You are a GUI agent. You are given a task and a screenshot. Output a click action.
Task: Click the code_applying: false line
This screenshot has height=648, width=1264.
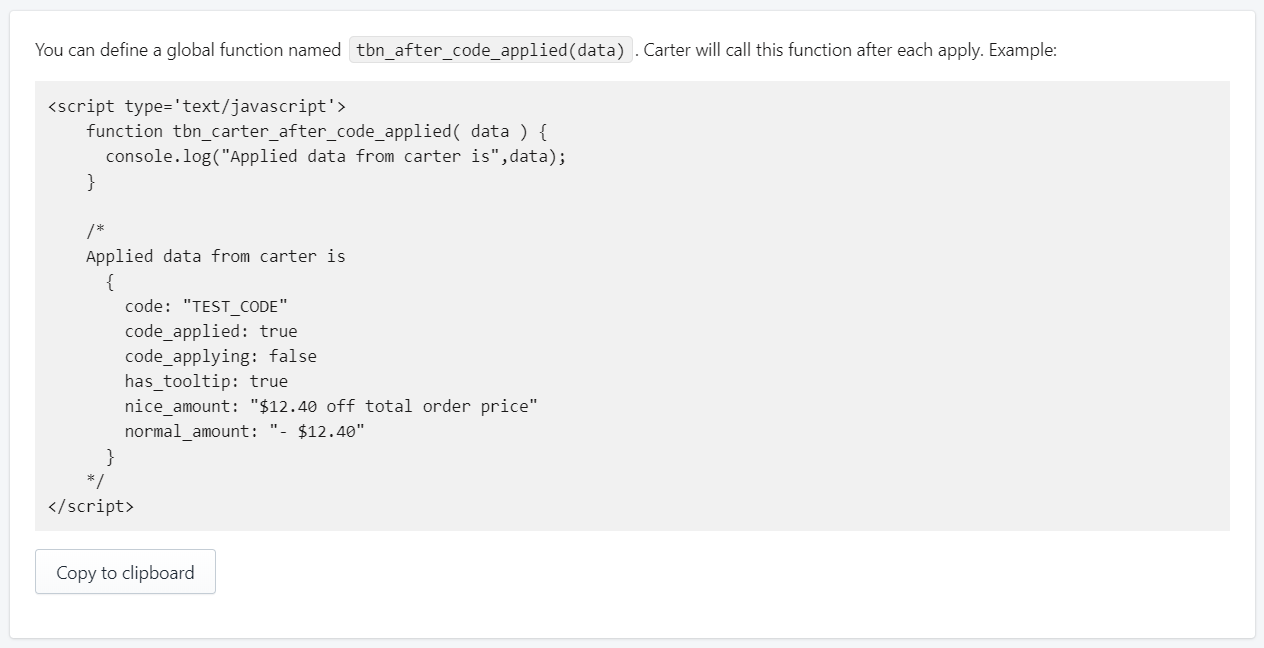click(220, 356)
